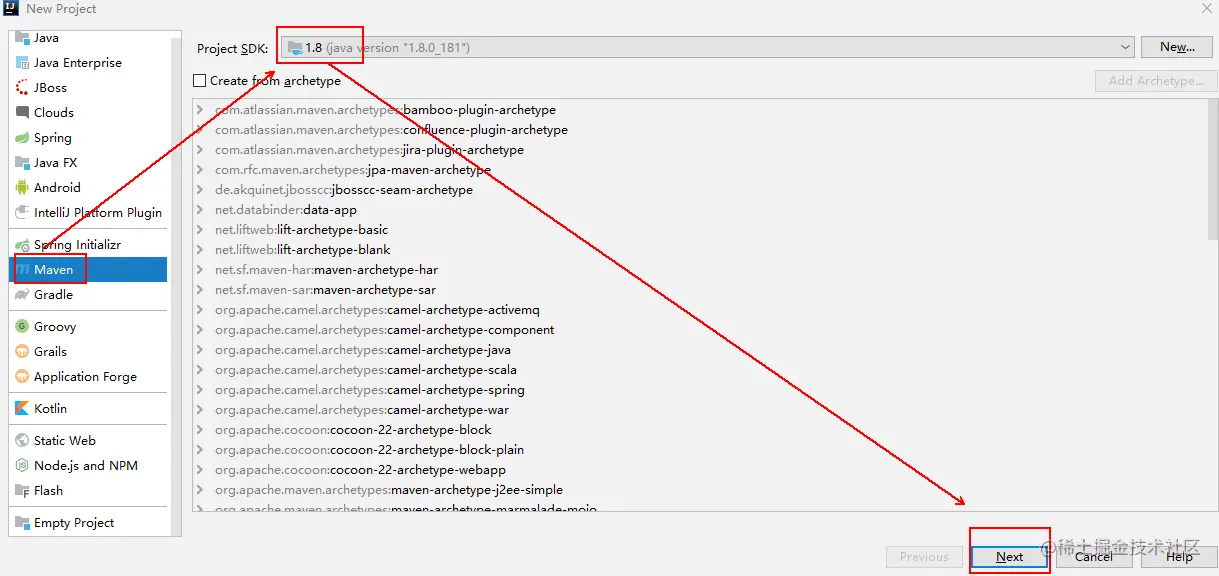Screen dimensions: 1219x576
Task: Choose the Android robot icon
Action: pyautogui.click(x=23, y=188)
